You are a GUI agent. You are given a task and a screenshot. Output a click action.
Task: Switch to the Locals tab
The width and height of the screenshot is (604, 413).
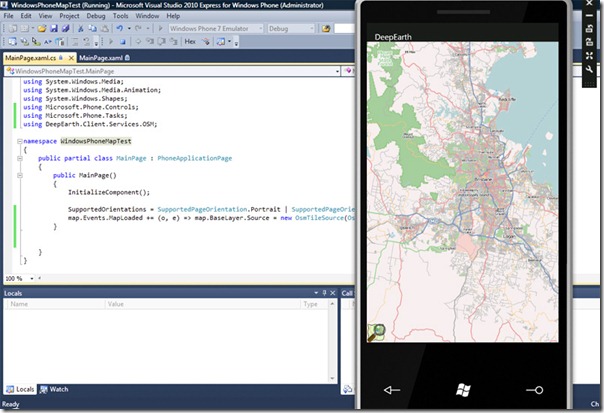coord(20,389)
